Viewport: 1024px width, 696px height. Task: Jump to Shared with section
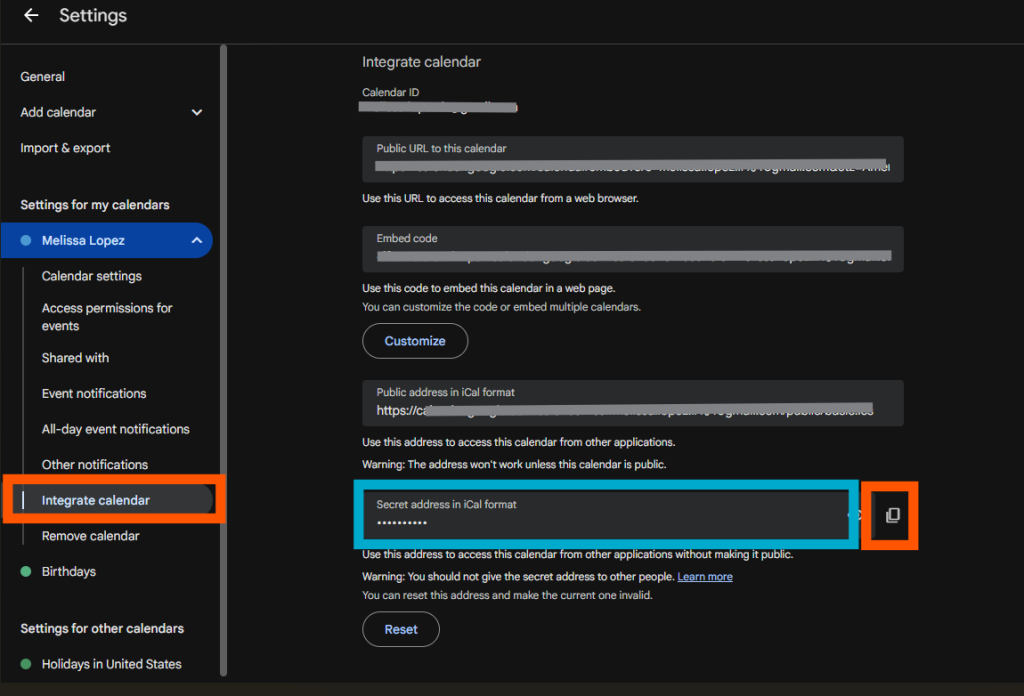75,358
